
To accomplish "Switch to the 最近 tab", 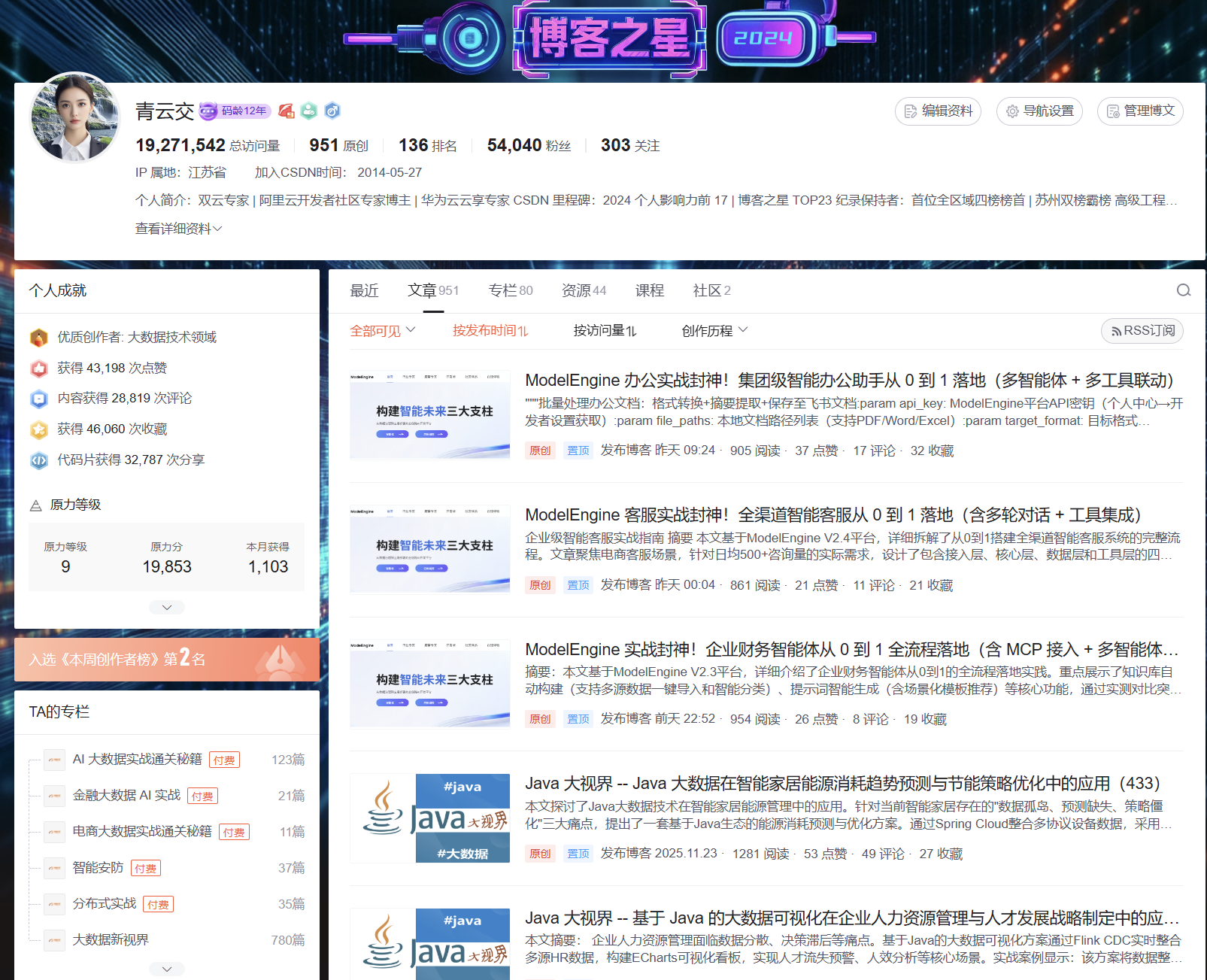I will click(364, 291).
